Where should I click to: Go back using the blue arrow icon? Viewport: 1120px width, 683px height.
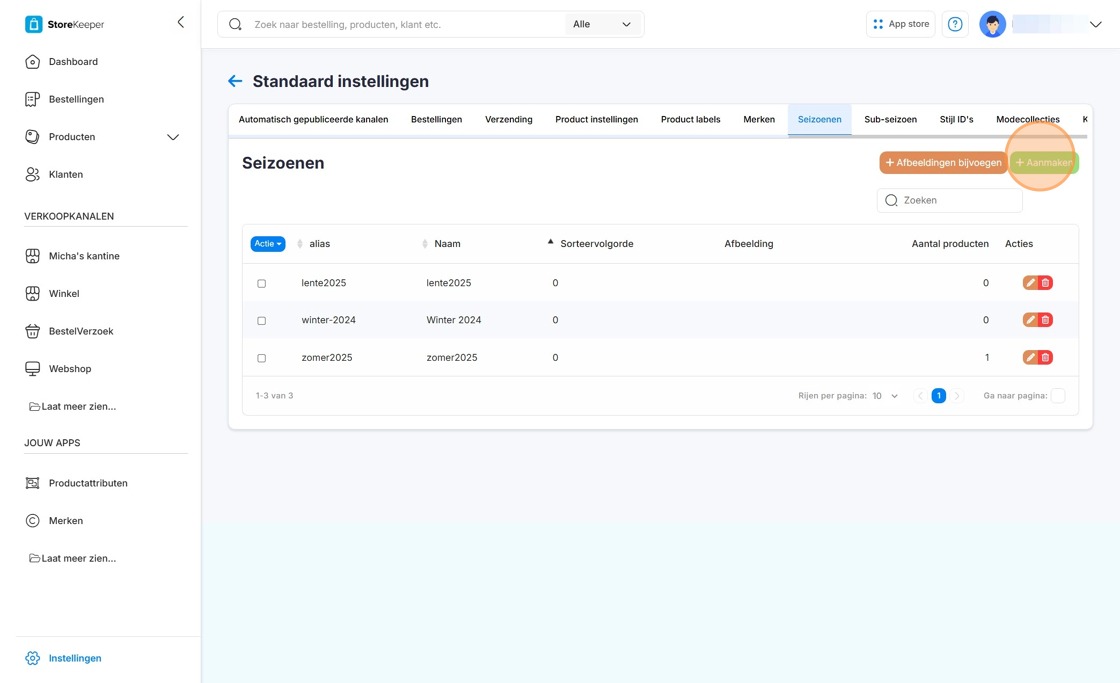[235, 81]
